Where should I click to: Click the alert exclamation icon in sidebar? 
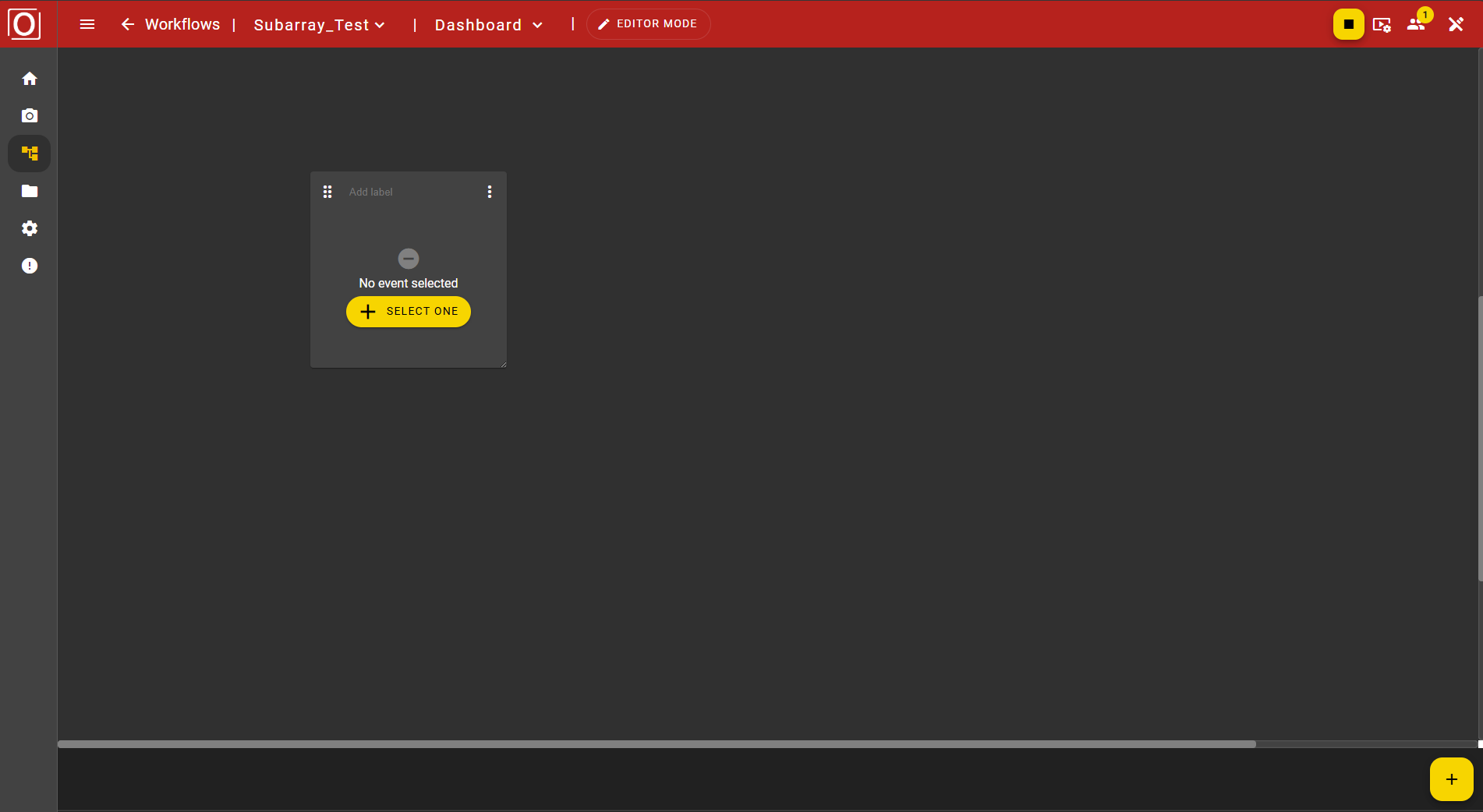pos(30,266)
